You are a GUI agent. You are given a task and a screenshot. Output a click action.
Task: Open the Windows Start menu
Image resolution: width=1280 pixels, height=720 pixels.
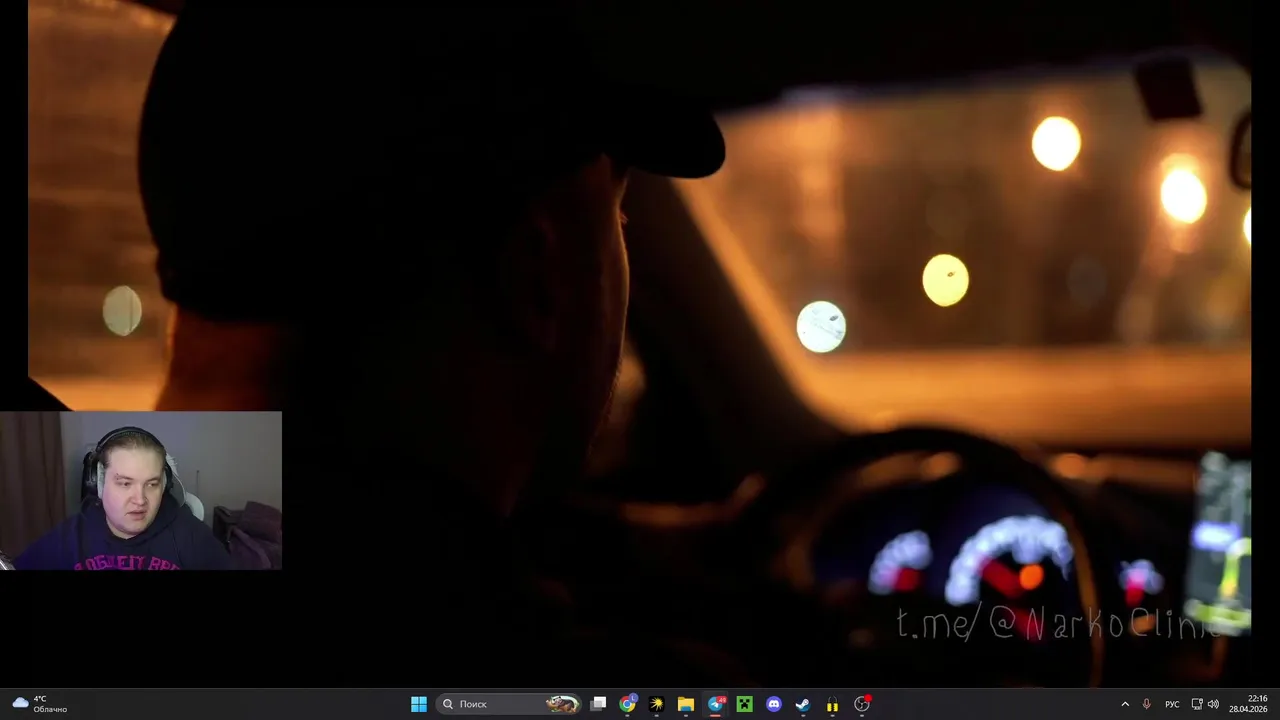coord(419,704)
